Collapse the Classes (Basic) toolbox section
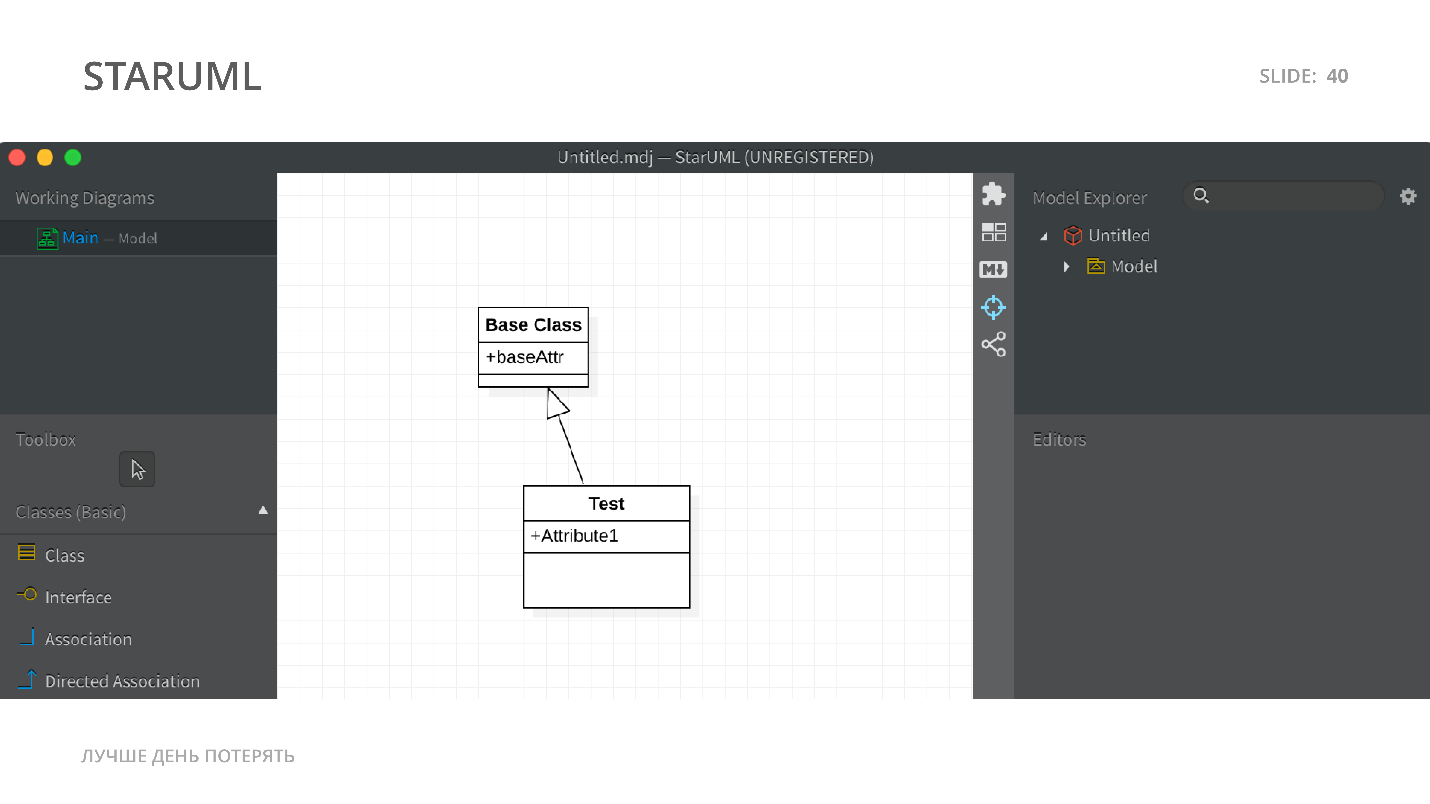The height and width of the screenshot is (804, 1430). tap(263, 510)
